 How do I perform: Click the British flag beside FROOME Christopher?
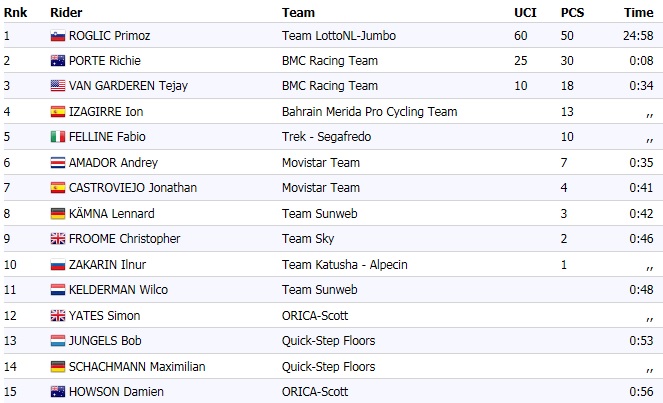[58, 239]
